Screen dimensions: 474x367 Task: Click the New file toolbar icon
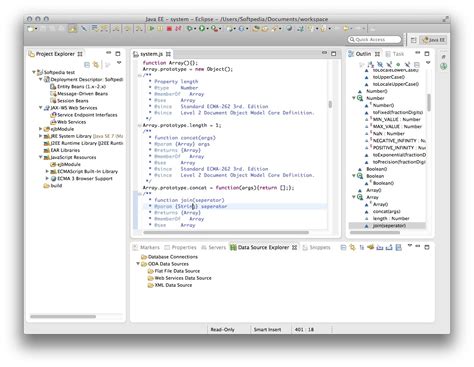pyautogui.click(x=30, y=29)
